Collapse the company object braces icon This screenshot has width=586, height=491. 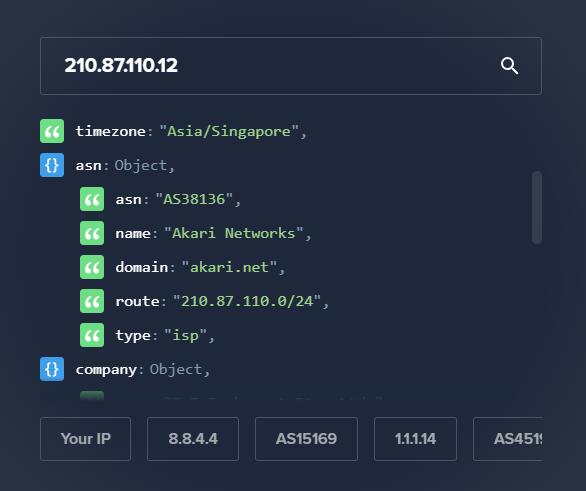[52, 369]
